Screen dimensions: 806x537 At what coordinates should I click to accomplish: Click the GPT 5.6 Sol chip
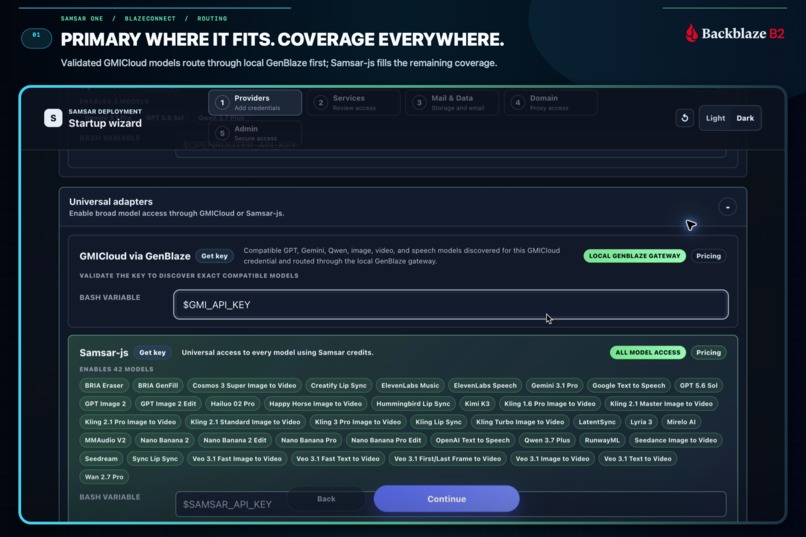[699, 385]
